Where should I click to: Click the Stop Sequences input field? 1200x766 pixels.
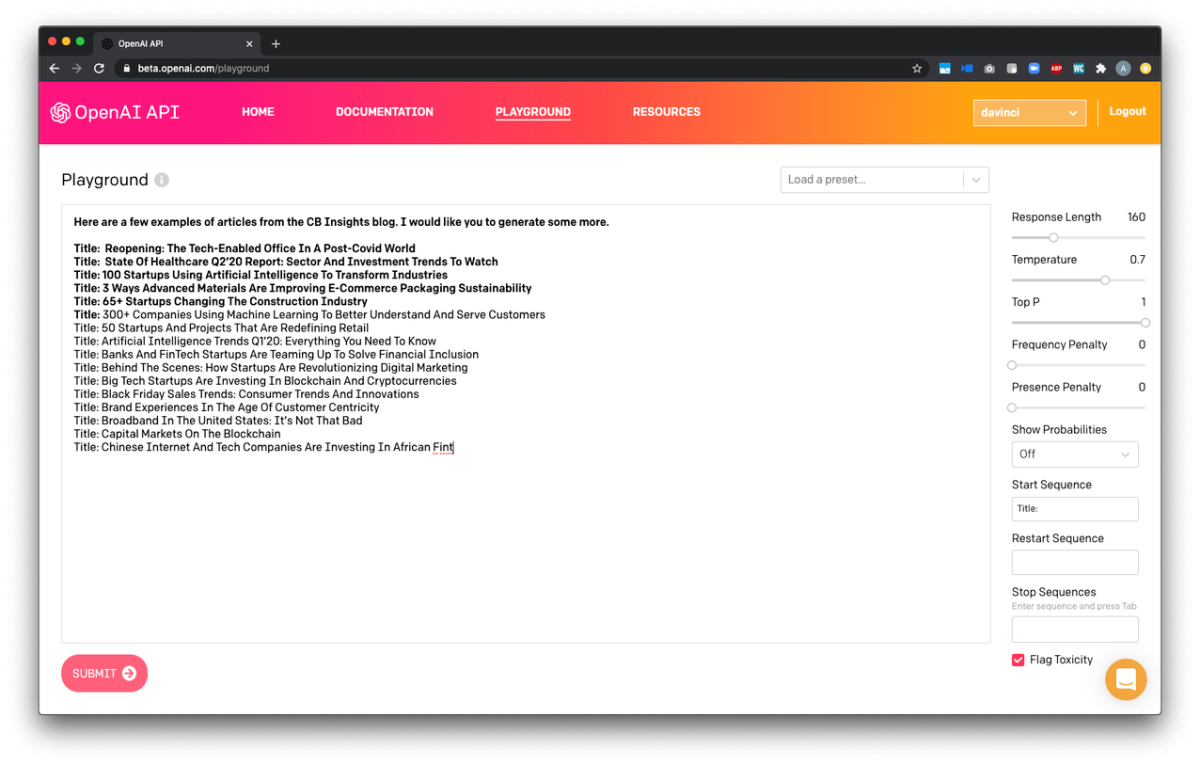point(1074,629)
